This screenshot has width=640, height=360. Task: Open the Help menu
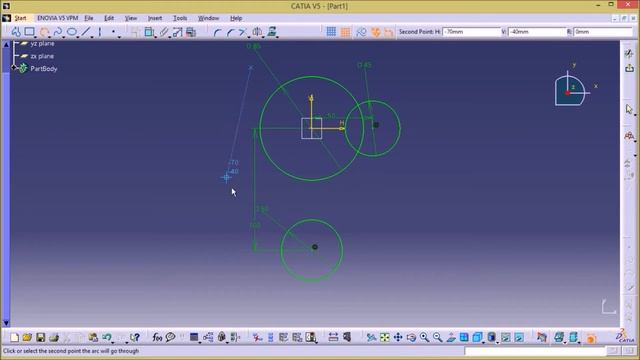(x=236, y=18)
